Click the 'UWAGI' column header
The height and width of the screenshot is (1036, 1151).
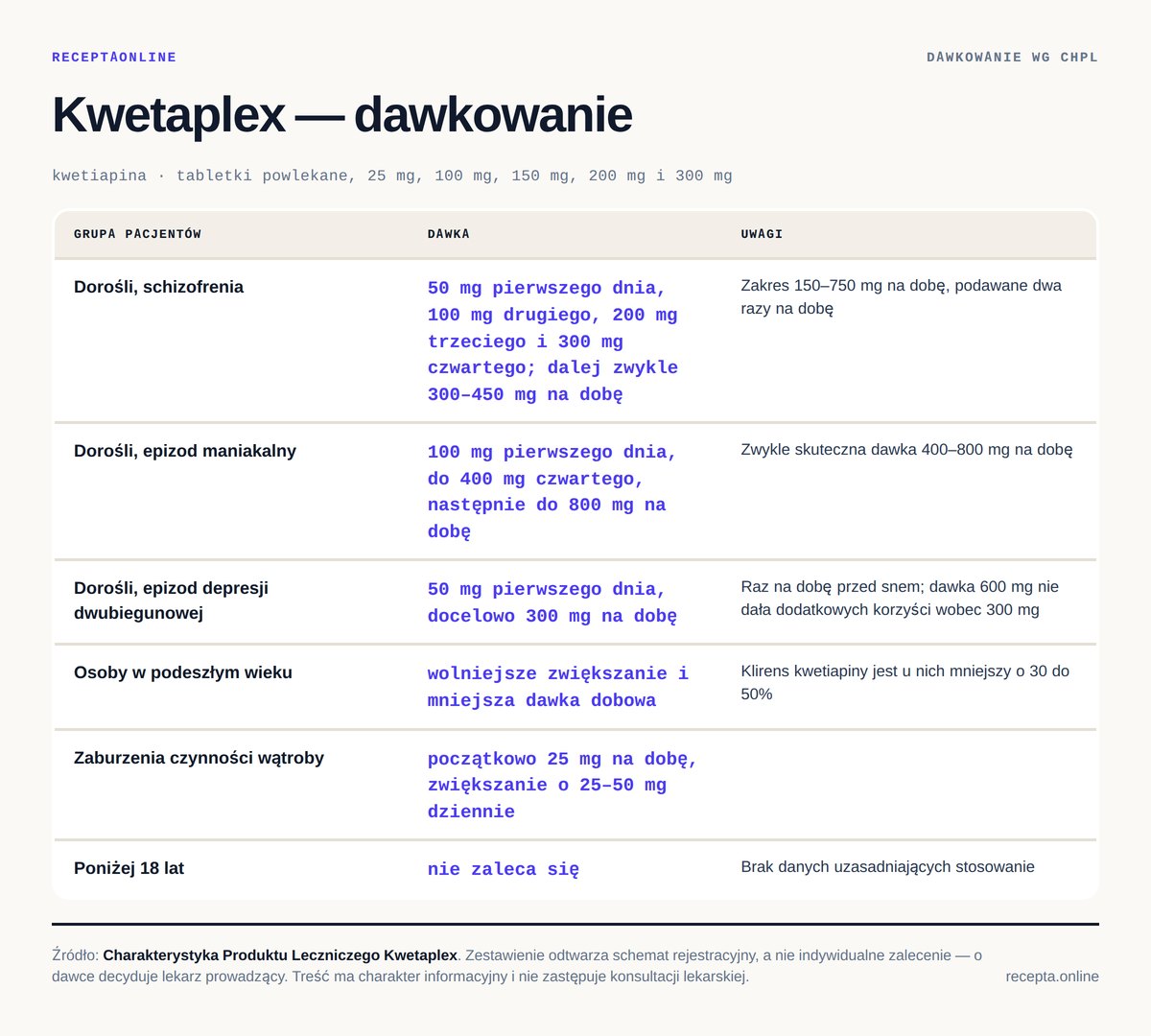click(762, 234)
